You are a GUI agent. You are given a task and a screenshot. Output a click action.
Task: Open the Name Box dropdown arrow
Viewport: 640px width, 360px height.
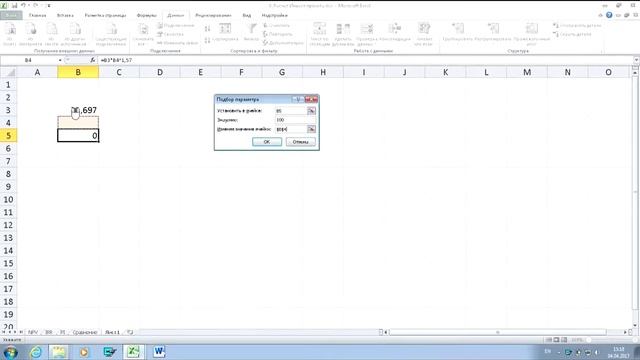click(60, 60)
